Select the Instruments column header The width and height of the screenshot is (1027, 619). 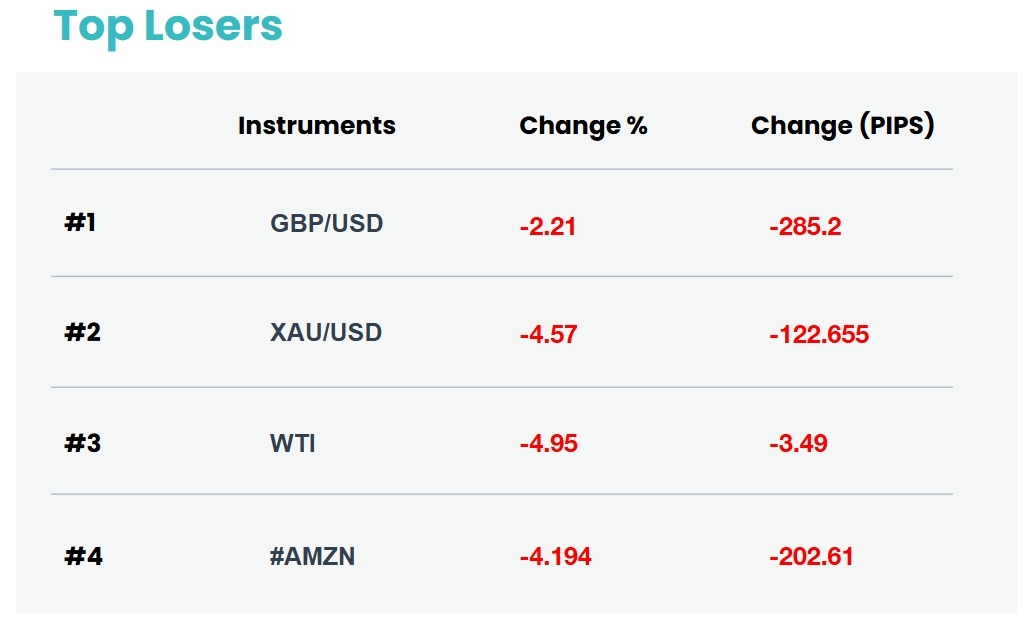317,125
